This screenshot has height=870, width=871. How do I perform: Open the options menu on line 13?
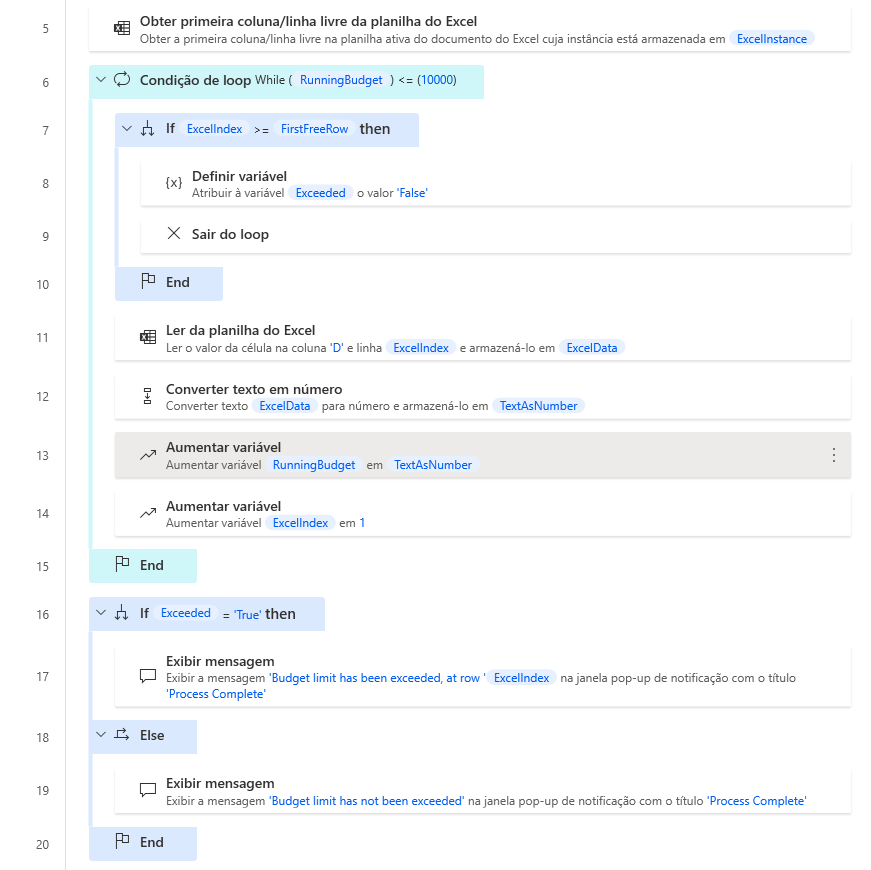pos(834,454)
